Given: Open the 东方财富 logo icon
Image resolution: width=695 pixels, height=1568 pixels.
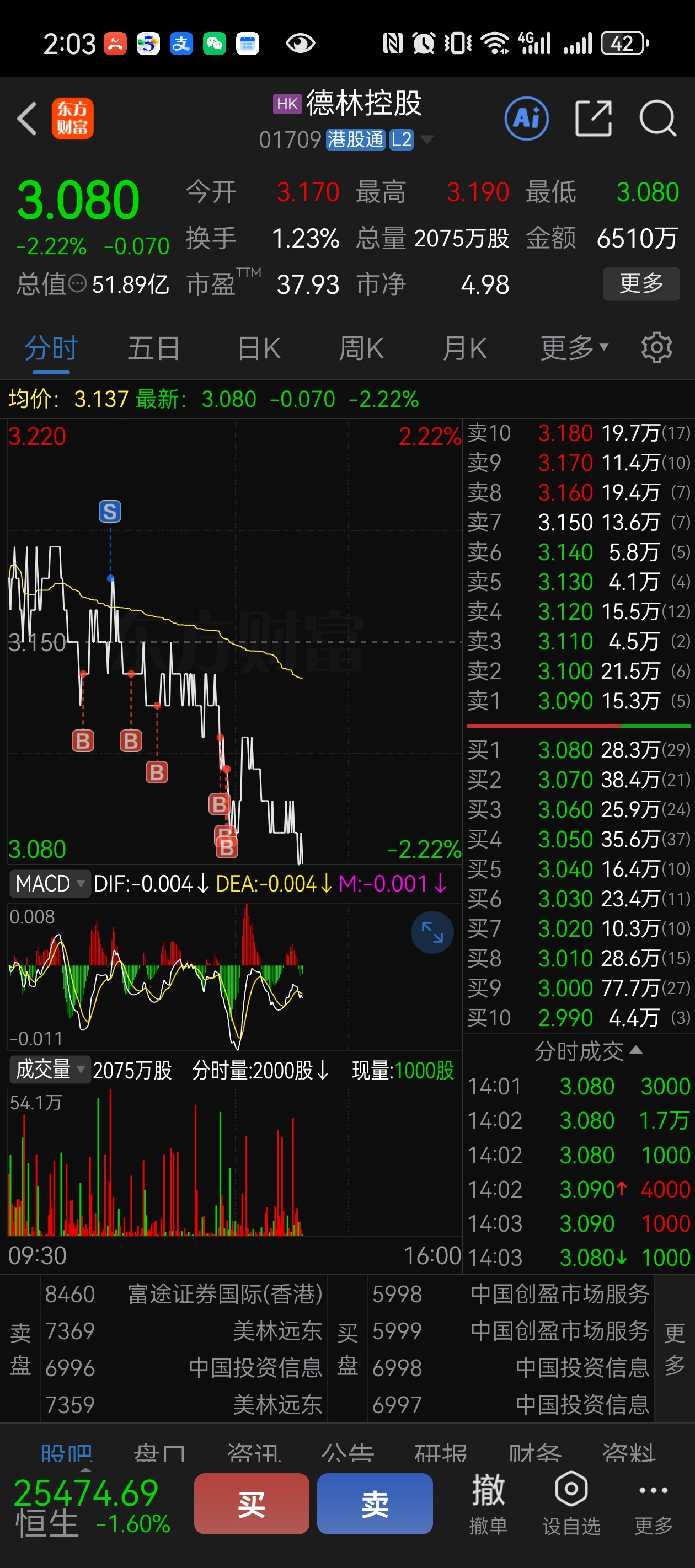Looking at the screenshot, I should coord(72,118).
